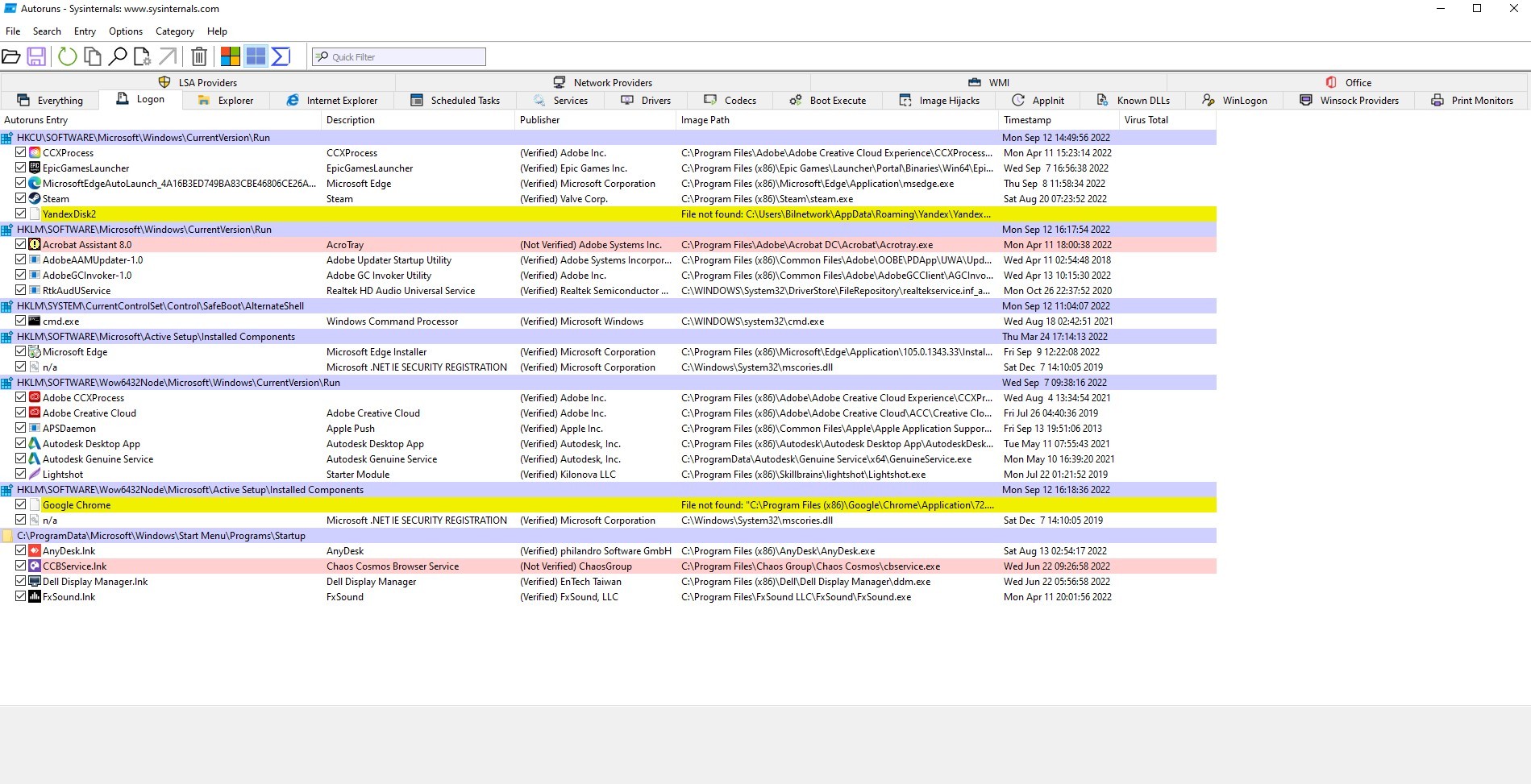Sort by the Description column header
The height and width of the screenshot is (784, 1531).
[418, 120]
